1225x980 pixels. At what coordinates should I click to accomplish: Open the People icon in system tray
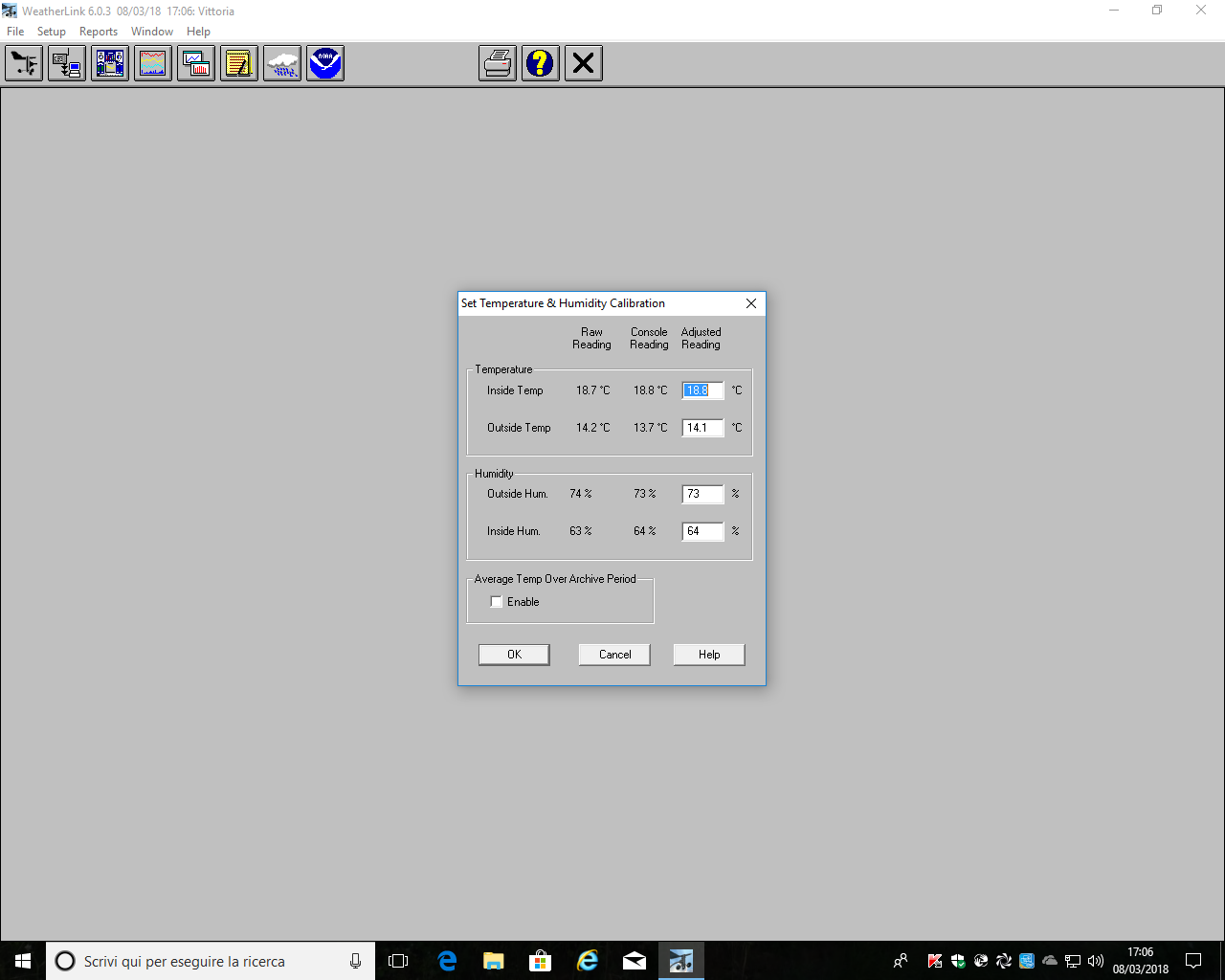click(x=901, y=961)
